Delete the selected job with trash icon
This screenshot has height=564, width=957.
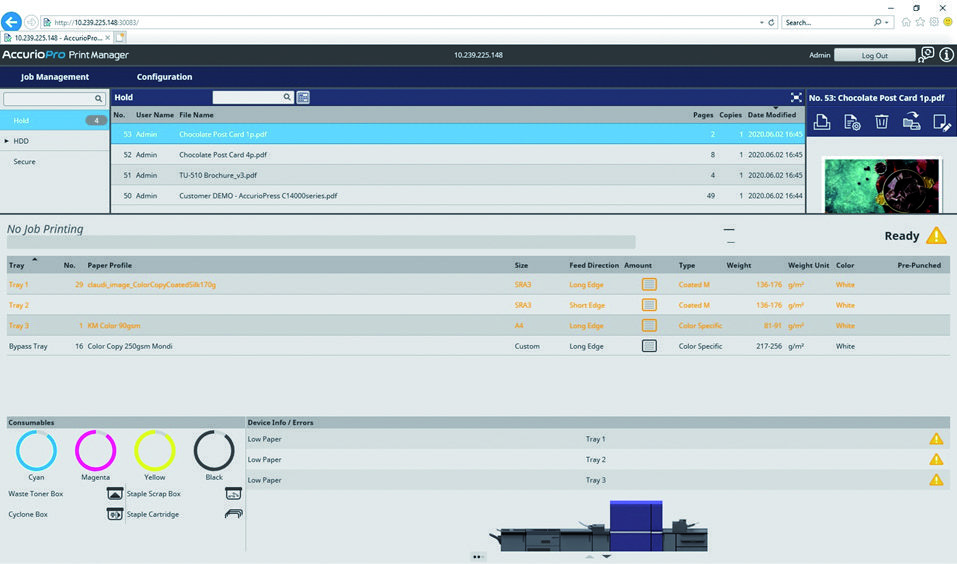(881, 122)
